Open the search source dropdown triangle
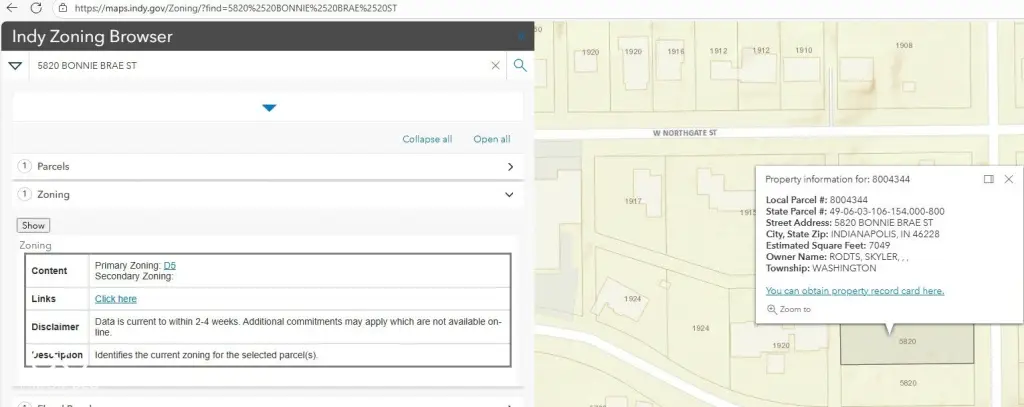 point(15,66)
